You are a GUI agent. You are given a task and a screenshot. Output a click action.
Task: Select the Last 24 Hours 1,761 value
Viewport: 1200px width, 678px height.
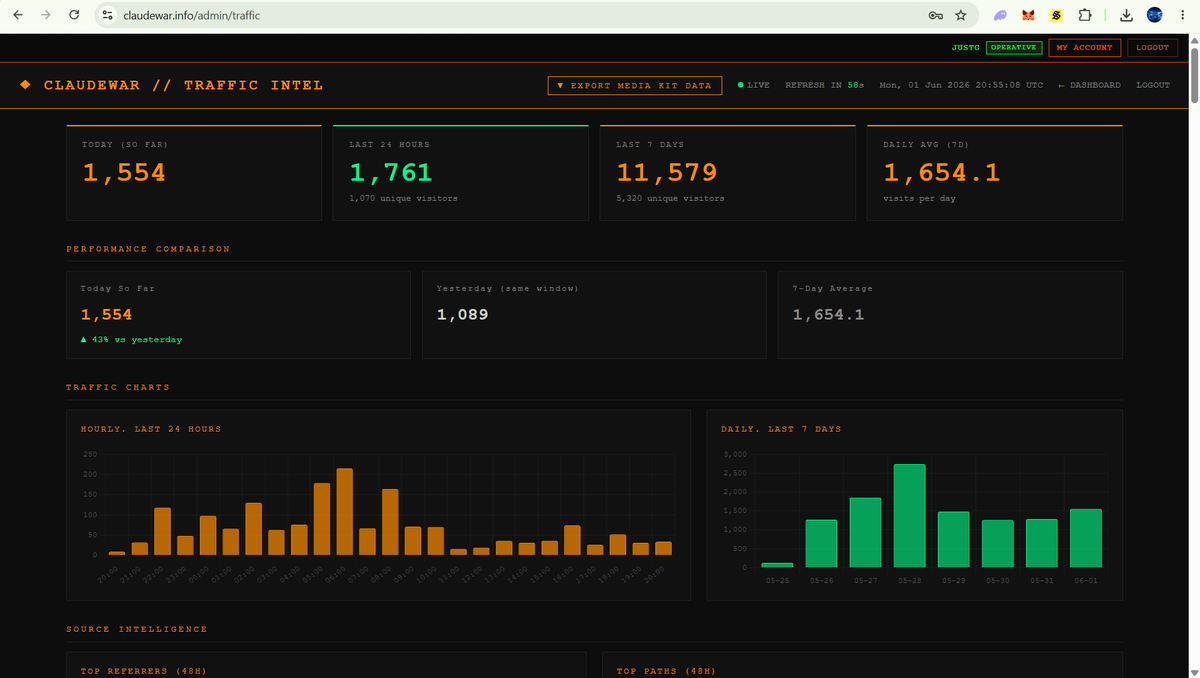[391, 173]
